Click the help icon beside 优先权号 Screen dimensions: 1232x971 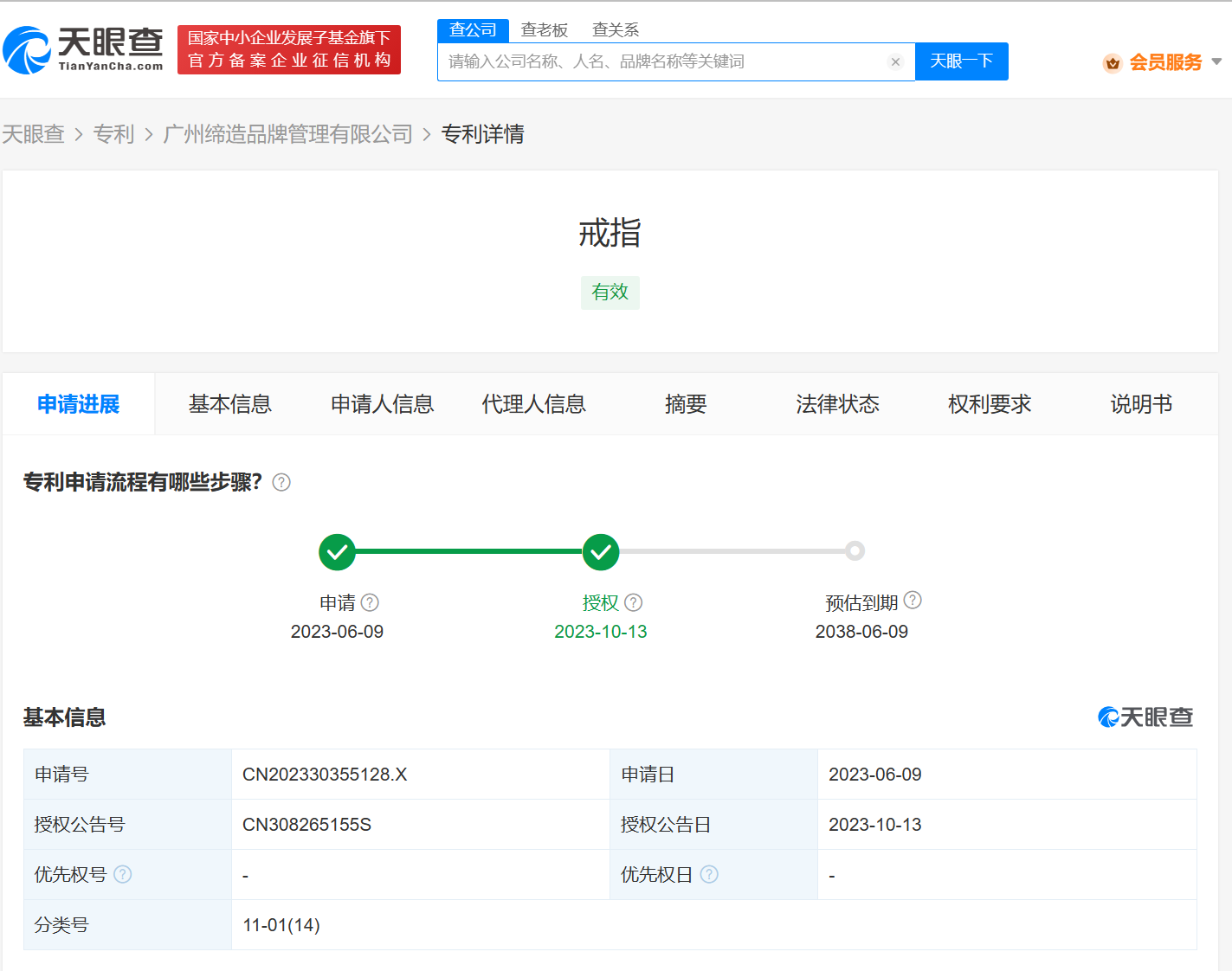coord(123,874)
